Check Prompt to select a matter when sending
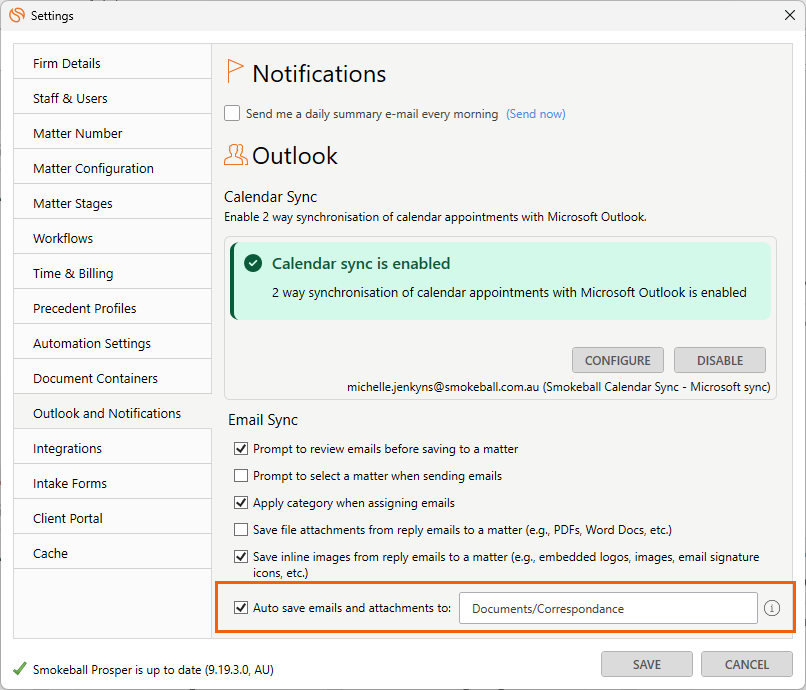 (x=241, y=476)
